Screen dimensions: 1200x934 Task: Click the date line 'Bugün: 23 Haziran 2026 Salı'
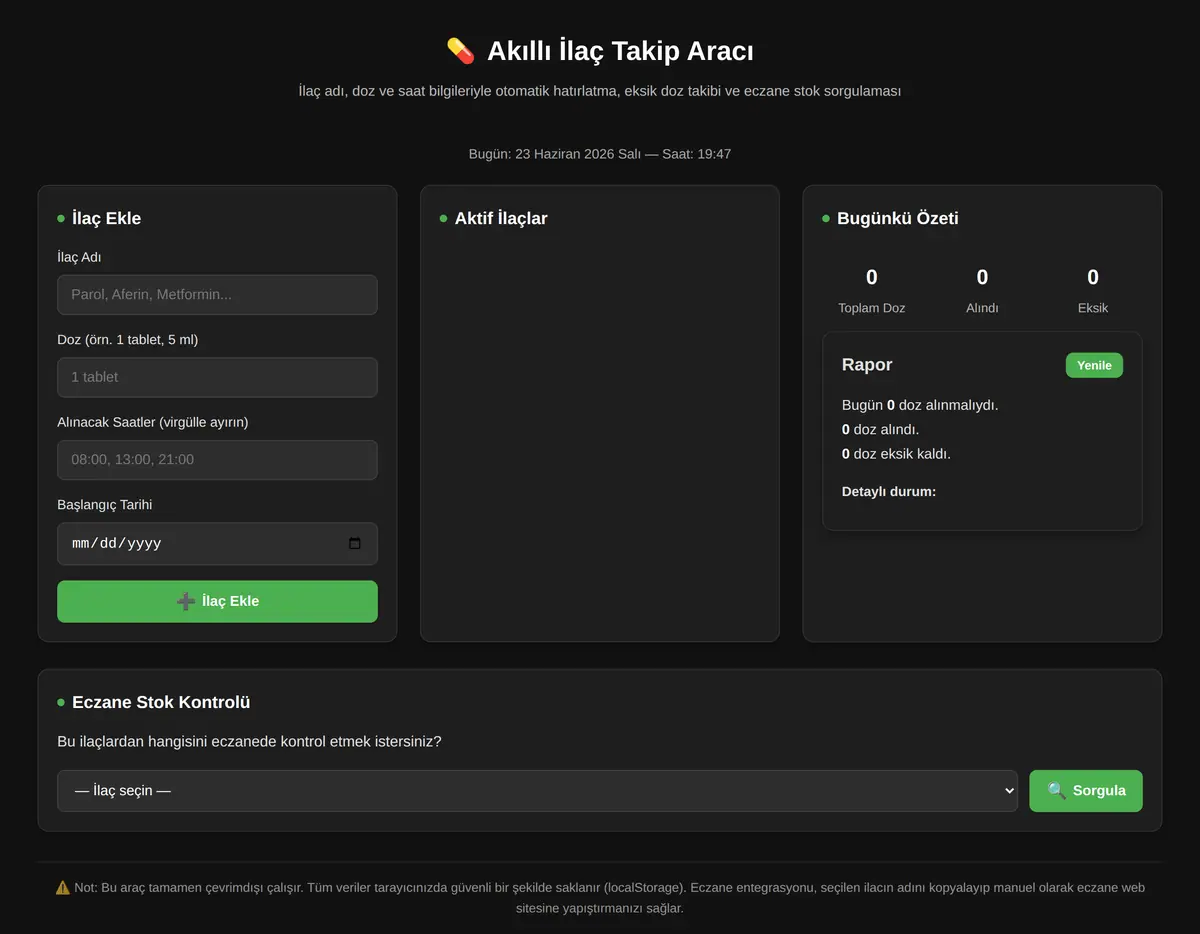555,154
